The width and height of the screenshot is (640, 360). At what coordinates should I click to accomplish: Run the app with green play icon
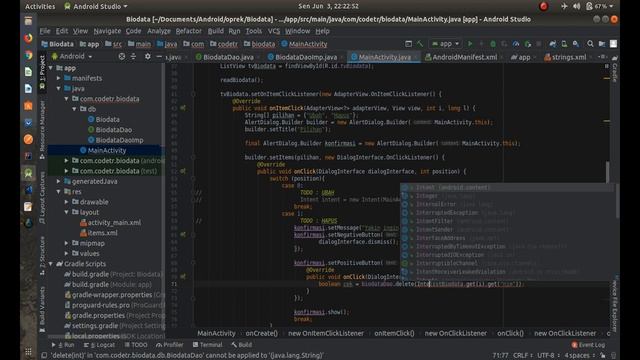[470, 44]
